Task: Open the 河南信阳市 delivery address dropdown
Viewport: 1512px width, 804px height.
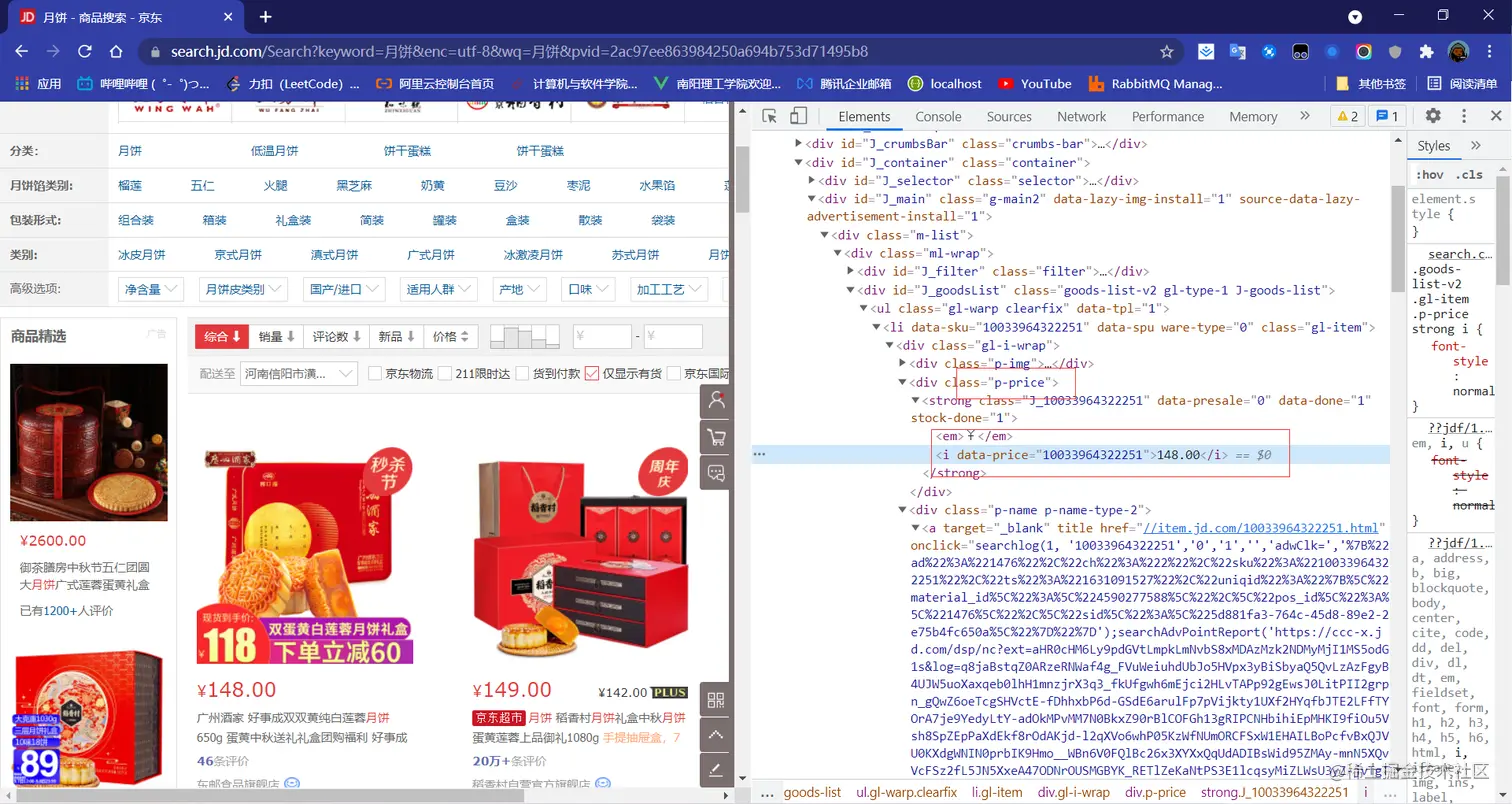Action: 299,373
